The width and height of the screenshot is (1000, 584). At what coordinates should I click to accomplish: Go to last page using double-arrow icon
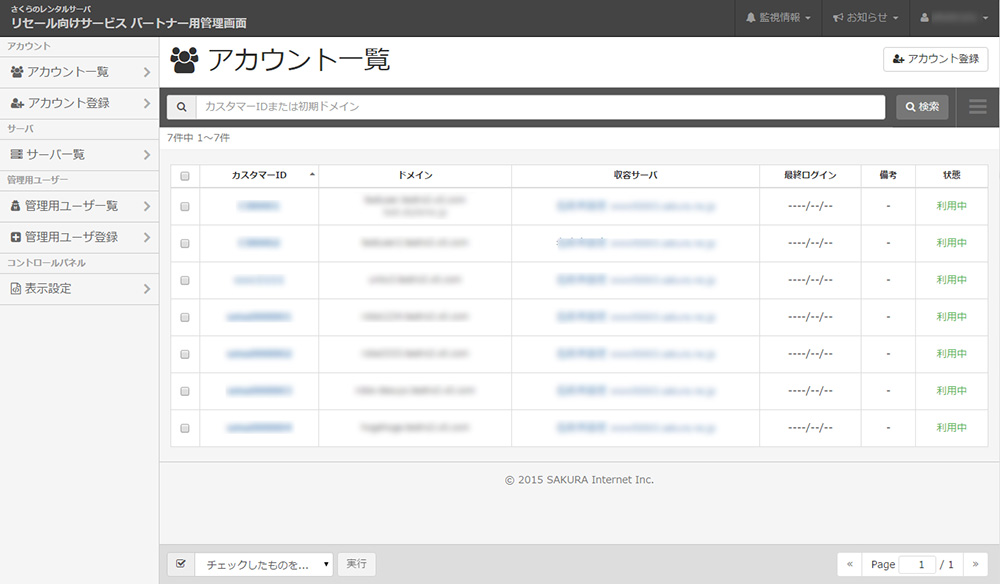pos(975,564)
